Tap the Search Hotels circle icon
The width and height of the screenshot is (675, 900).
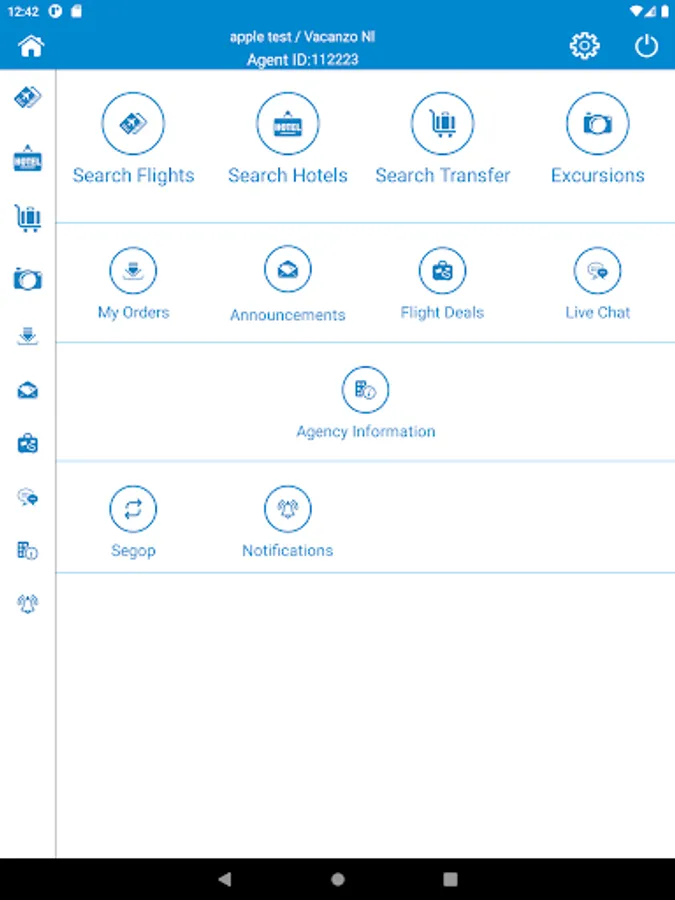288,123
